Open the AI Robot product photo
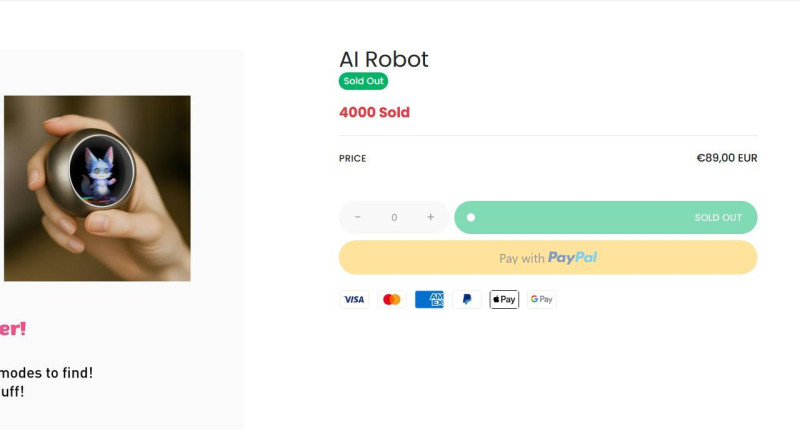800x433 pixels. pyautogui.click(x=97, y=188)
